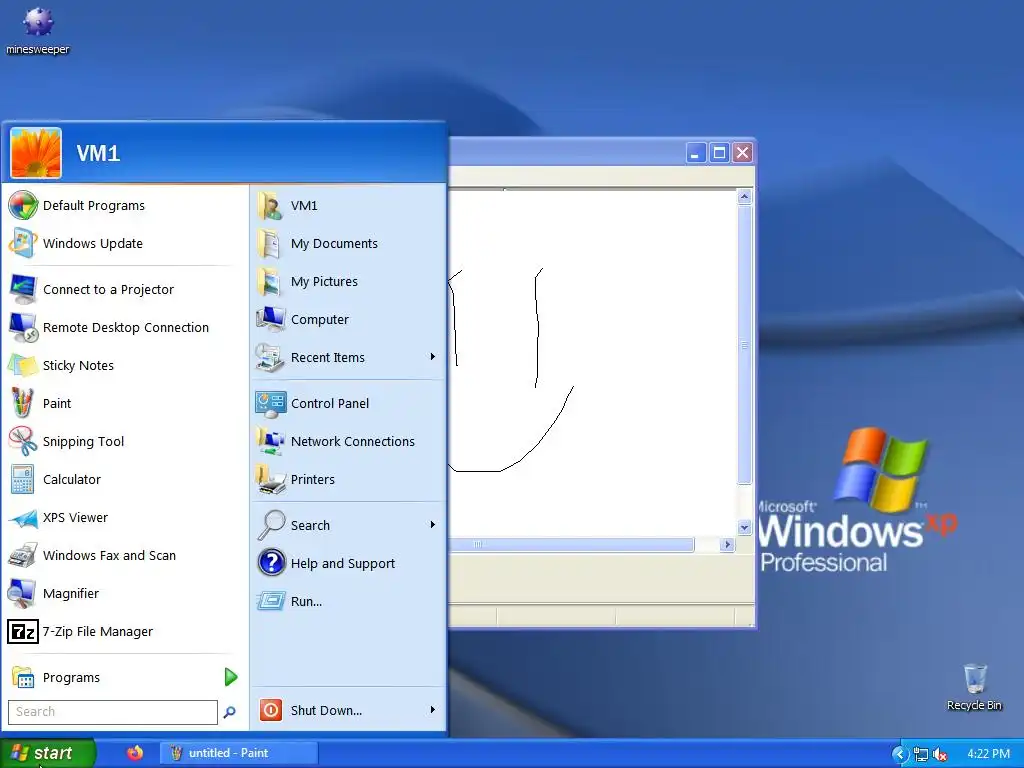Click the Paint horizontal scrollbar thumb
1024x768 pixels.
click(x=571, y=545)
